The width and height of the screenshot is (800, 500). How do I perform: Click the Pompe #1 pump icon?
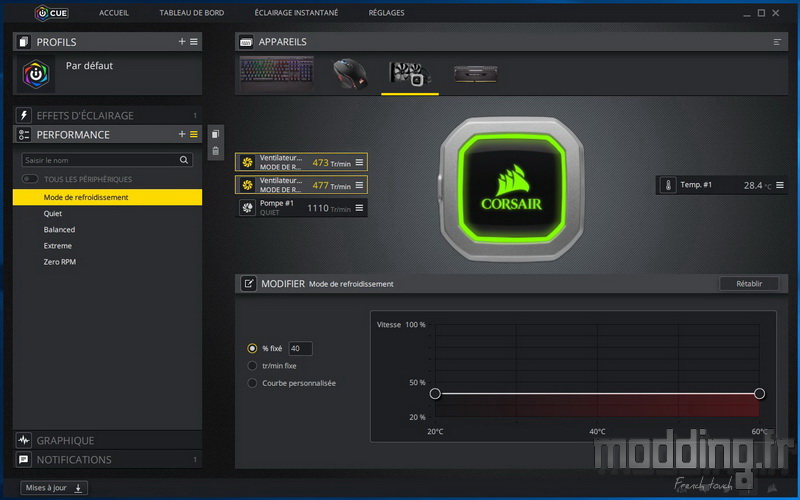(247, 208)
